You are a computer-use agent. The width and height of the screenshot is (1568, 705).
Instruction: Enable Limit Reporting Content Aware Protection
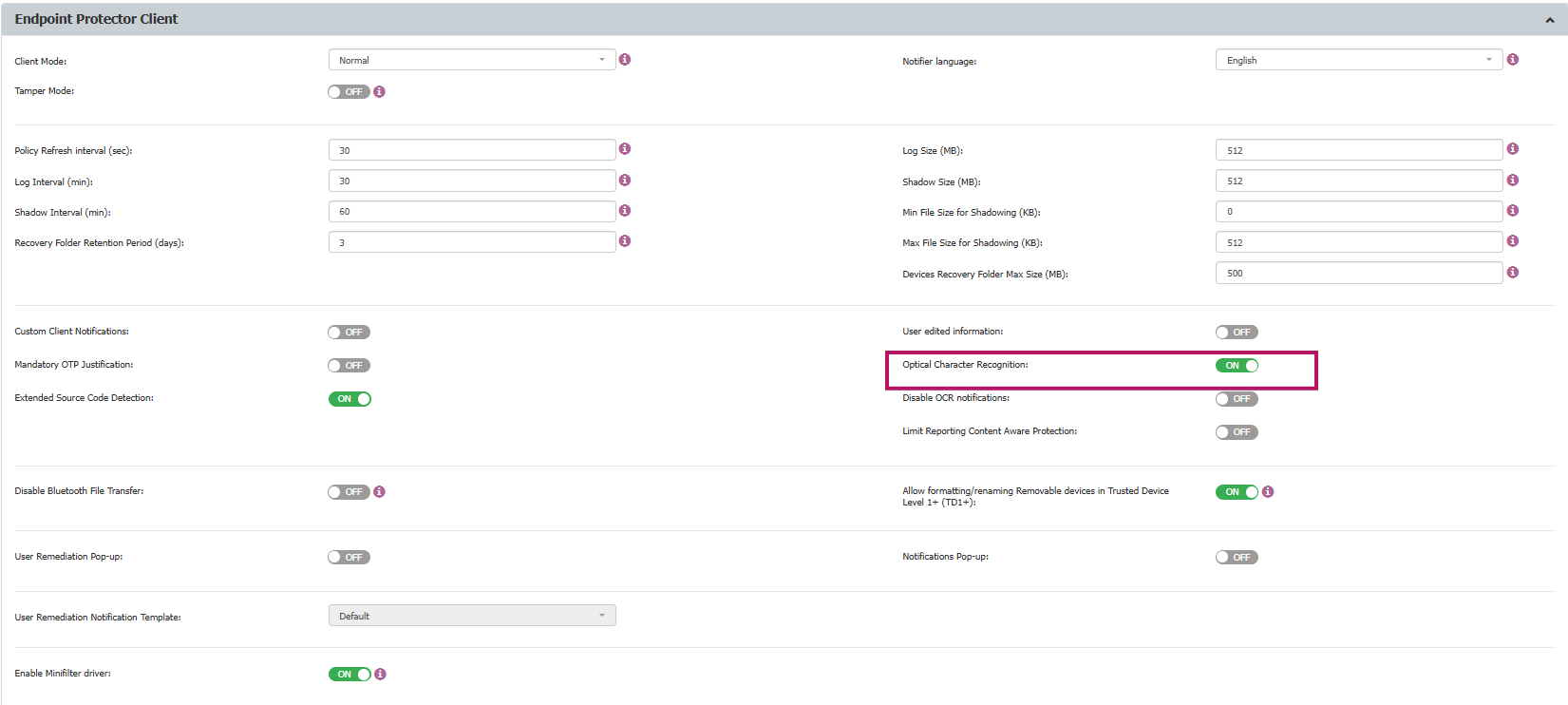1237,432
